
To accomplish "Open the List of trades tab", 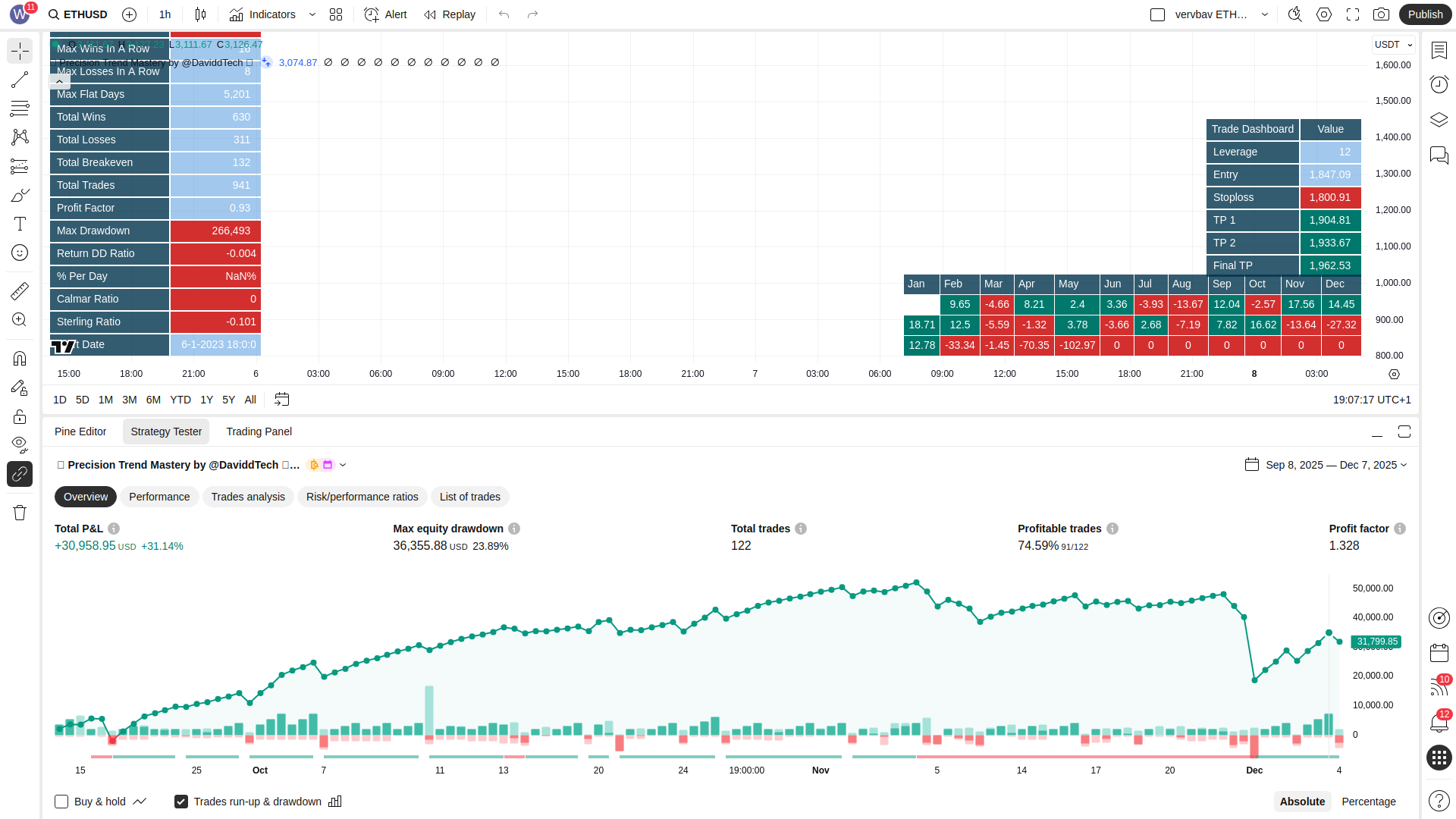I will (x=469, y=497).
